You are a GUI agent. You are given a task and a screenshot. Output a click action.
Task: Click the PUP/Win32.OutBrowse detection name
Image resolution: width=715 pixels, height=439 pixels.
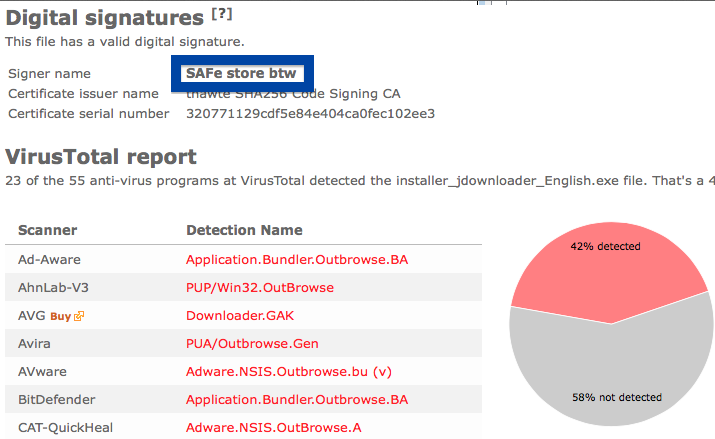pyautogui.click(x=259, y=288)
